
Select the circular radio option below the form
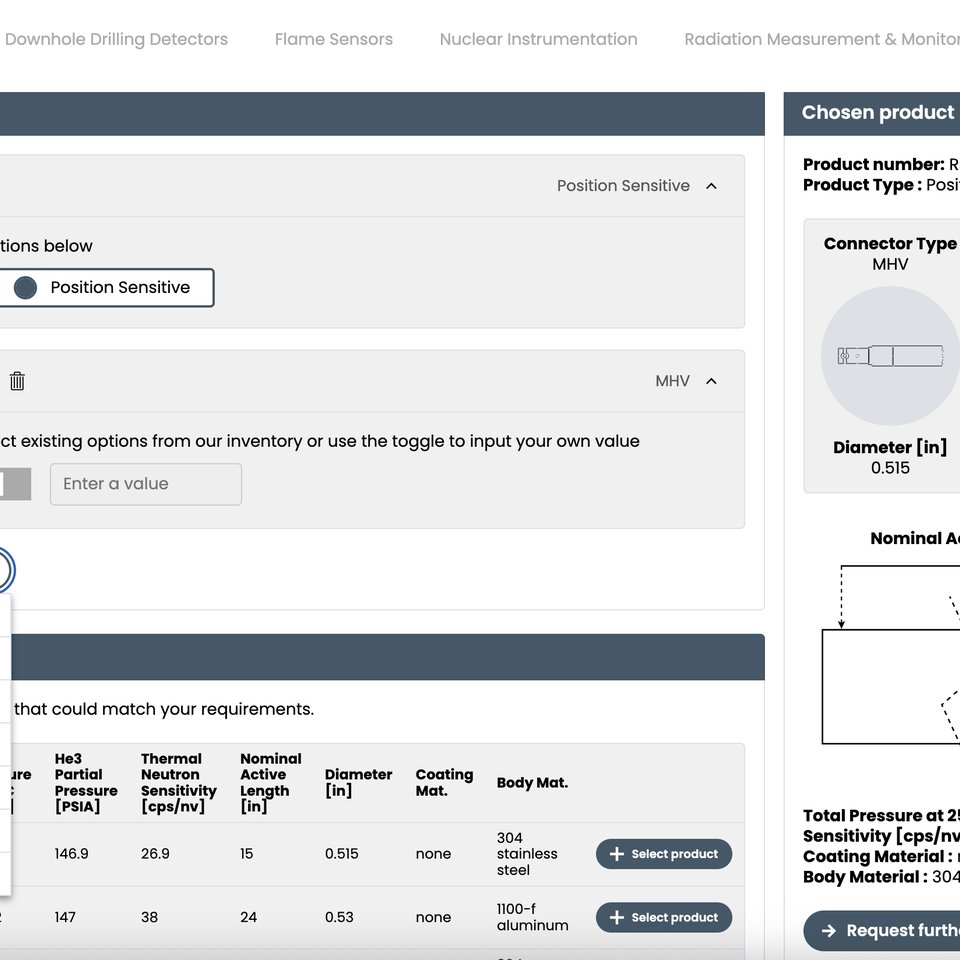coord(2,570)
